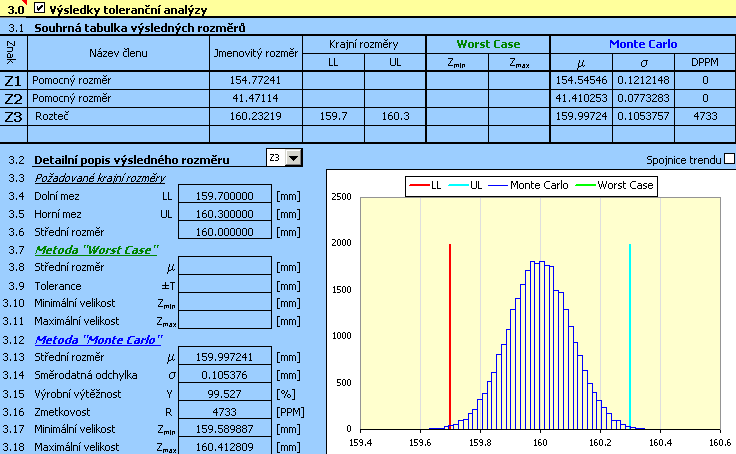Select the Požadované krajní rozměry heading
The width and height of the screenshot is (736, 454).
tap(100, 178)
